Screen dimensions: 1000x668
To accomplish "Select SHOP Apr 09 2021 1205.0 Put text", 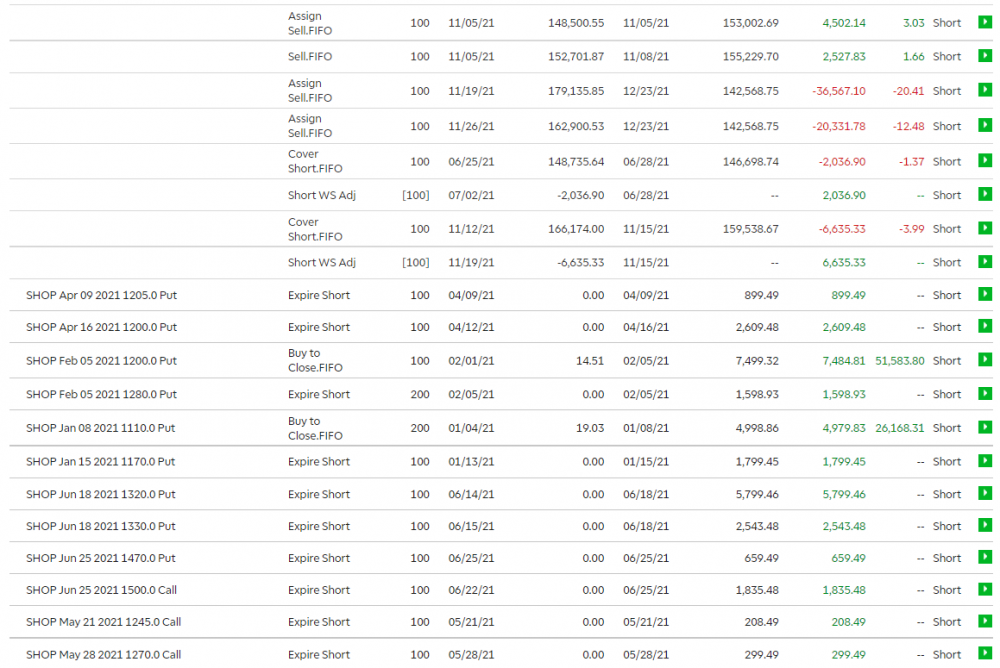I will tap(101, 295).
